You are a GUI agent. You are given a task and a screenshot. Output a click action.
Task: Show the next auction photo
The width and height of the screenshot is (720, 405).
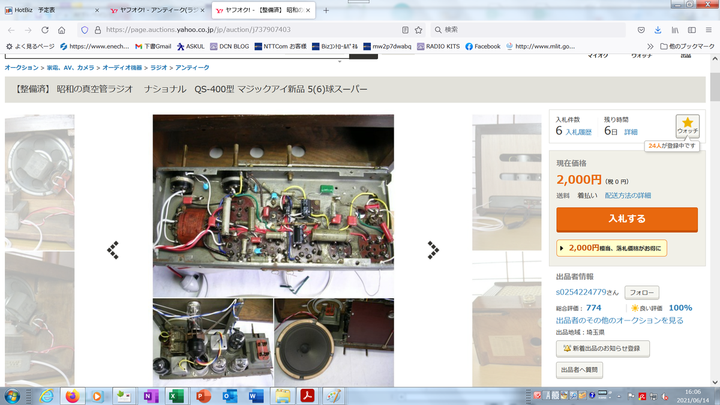433,250
